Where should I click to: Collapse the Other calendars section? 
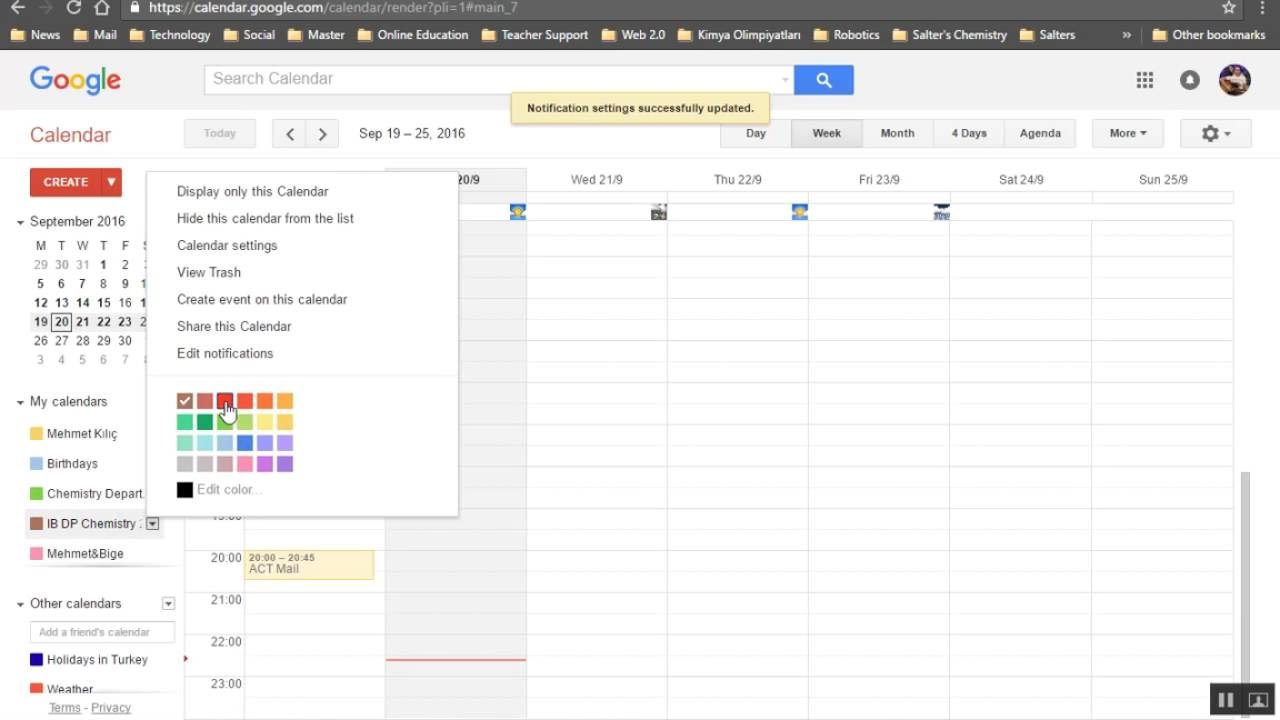tap(20, 604)
